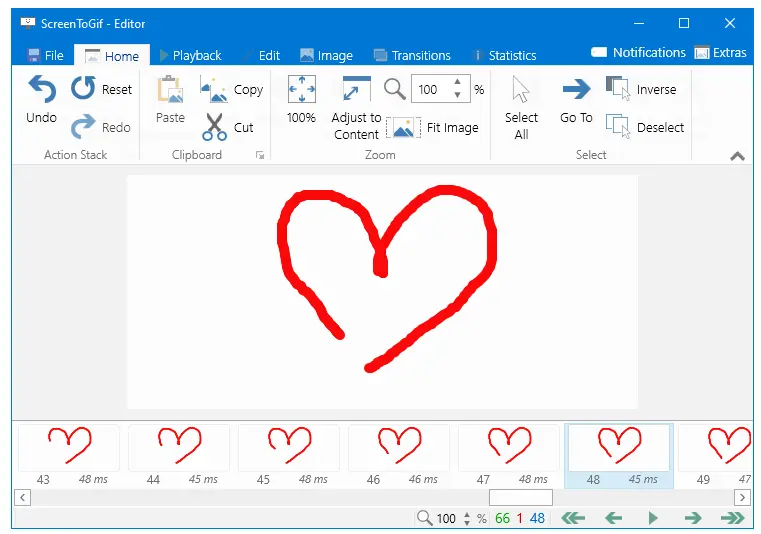Screen dimensions: 761x534
Task: Open the Edit tab
Action: 263,55
